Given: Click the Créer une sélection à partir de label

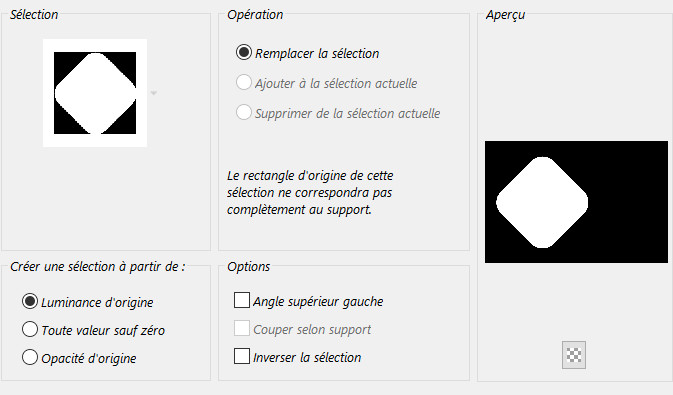Looking at the screenshot, I should coord(98,267).
